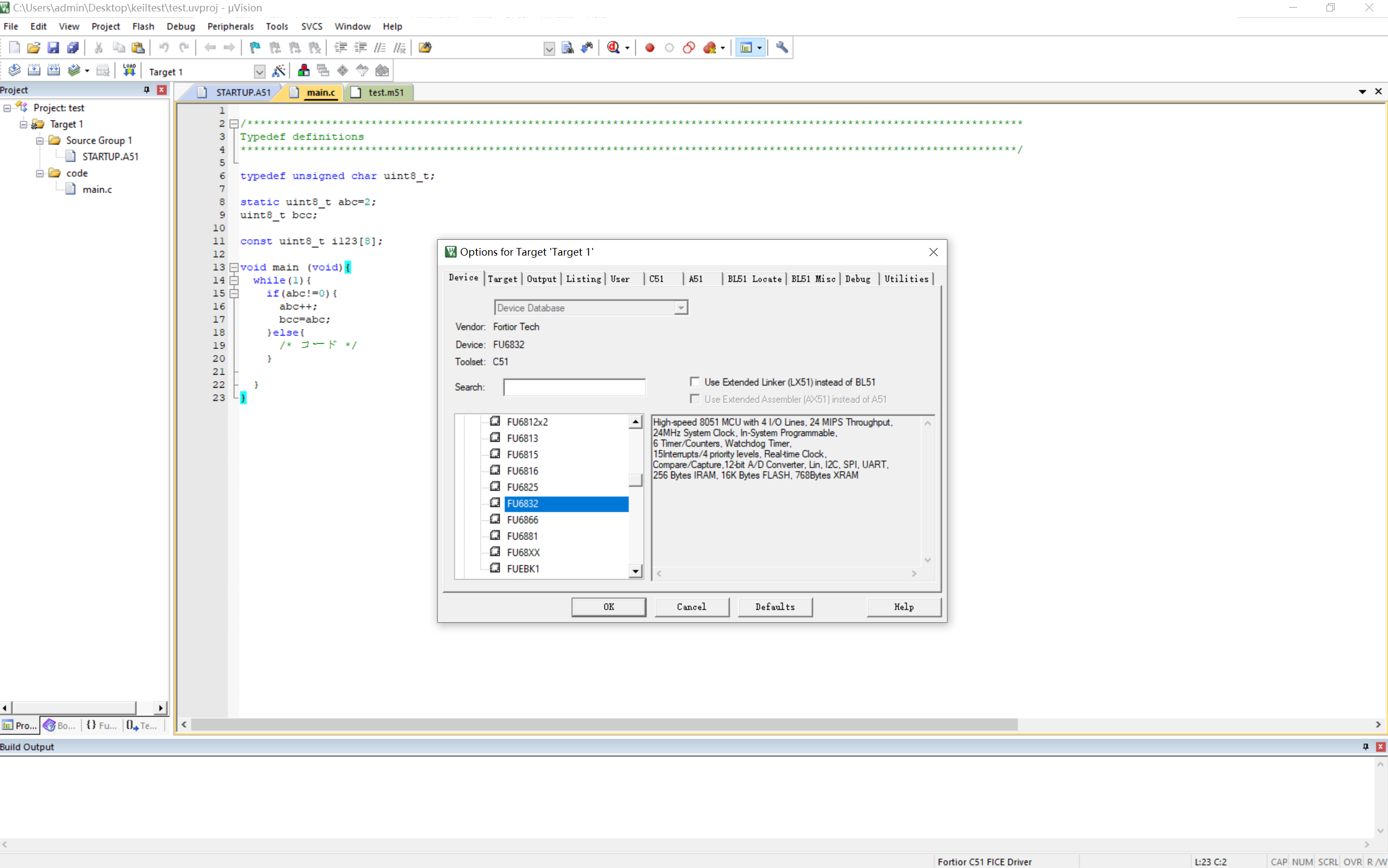Screen dimensions: 1388x868
Task: Click the OK button in Options dialog
Action: 608,607
